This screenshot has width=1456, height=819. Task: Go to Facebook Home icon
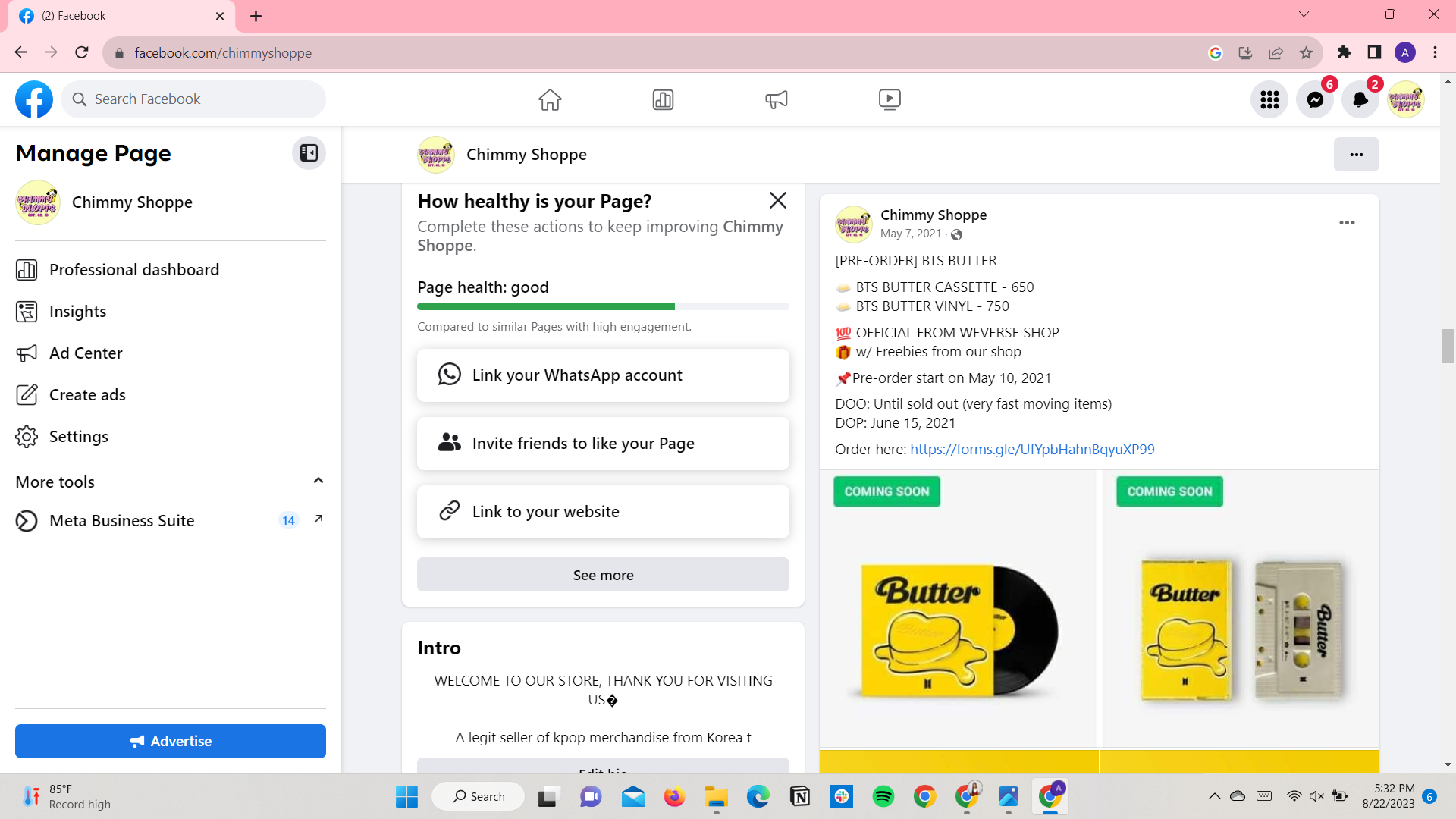(550, 99)
